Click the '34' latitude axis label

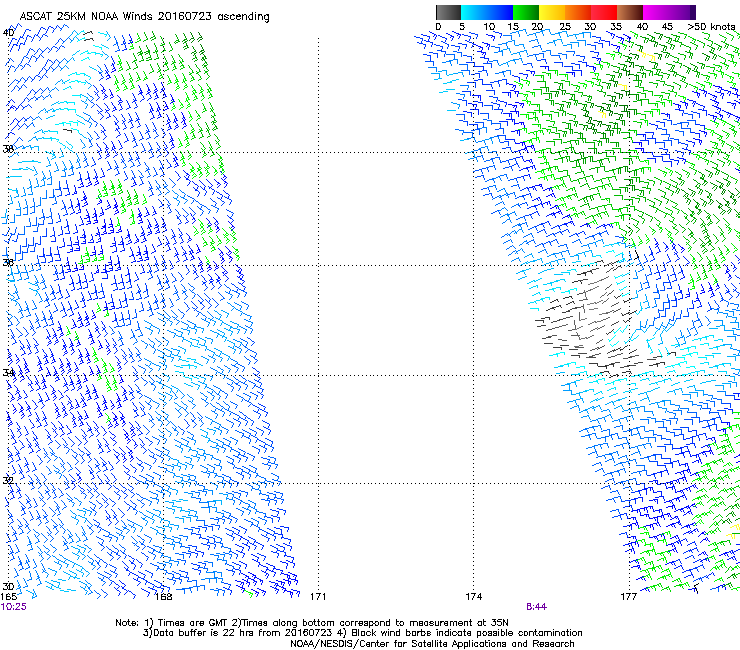click(x=8, y=372)
